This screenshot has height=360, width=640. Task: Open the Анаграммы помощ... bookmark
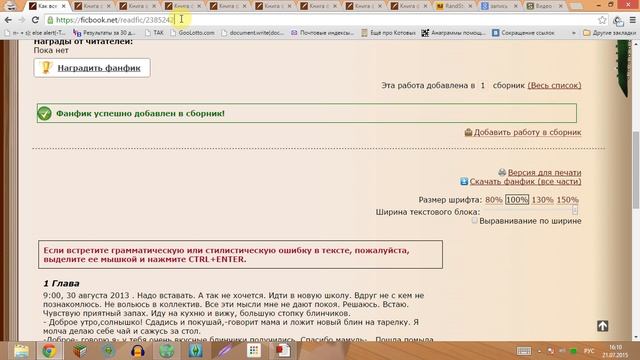coord(454,33)
